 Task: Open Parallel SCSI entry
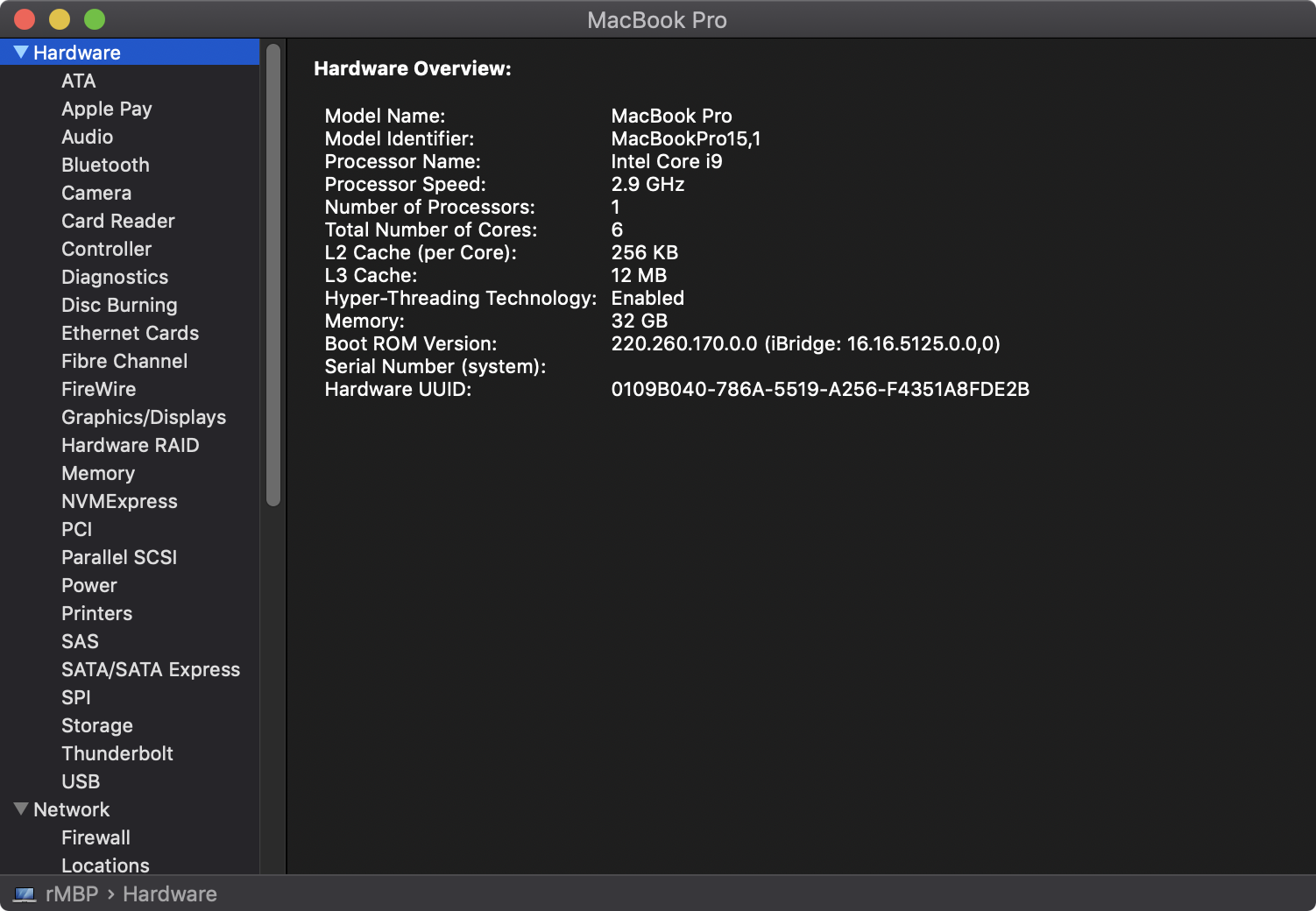pos(119,557)
